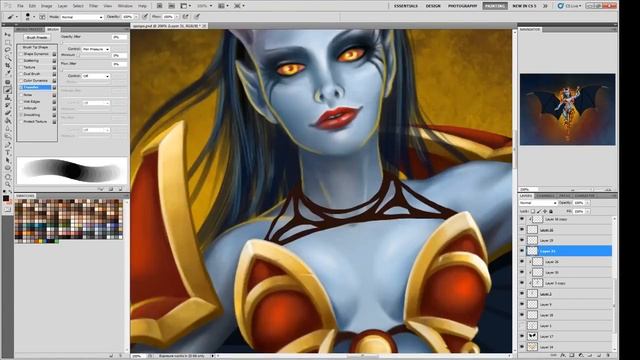Open the File menu
The image size is (640, 360).
[x=20, y=6]
